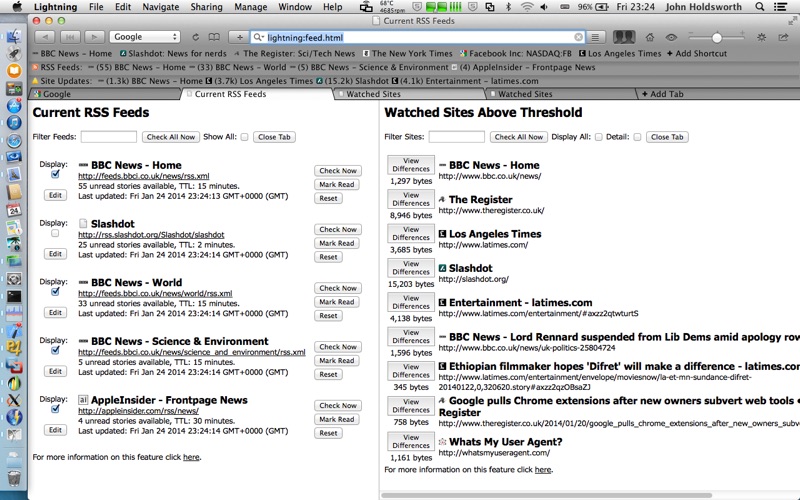Viewport: 800px width, 500px height.
Task: Open the bookmarks book icon
Action: tap(214, 37)
